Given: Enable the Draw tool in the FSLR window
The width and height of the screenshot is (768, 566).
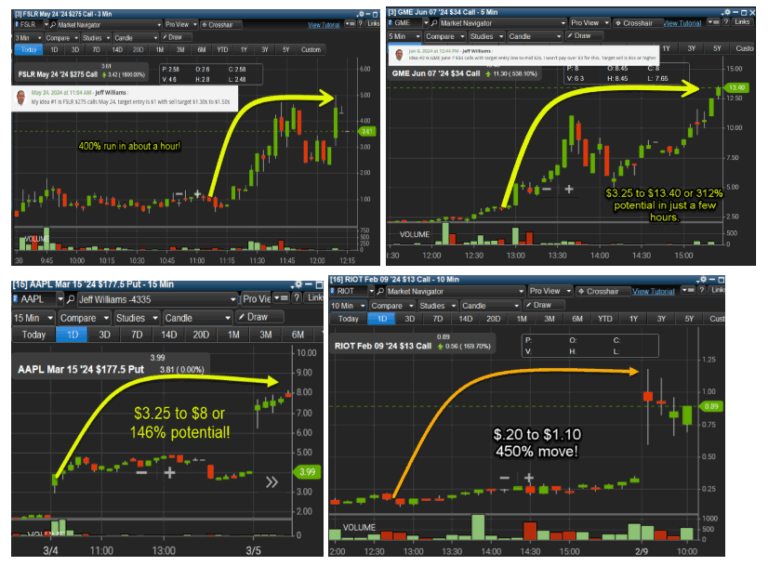Looking at the screenshot, I should point(172,37).
